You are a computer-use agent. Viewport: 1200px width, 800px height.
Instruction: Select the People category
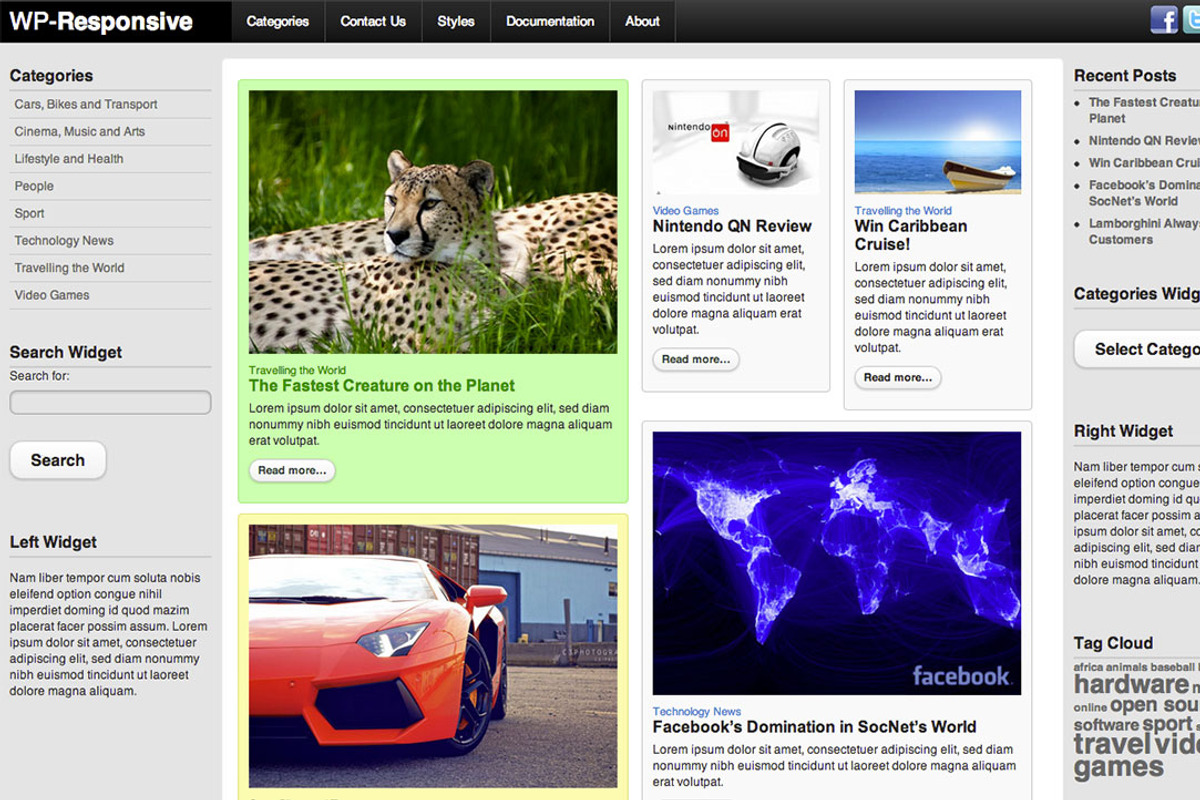(34, 186)
